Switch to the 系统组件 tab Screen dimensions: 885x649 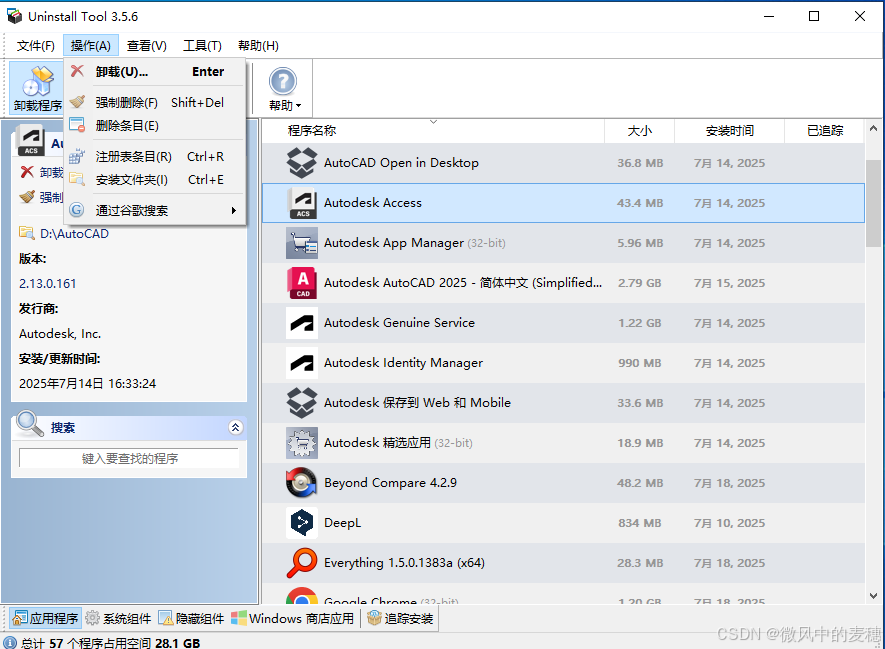(119, 619)
